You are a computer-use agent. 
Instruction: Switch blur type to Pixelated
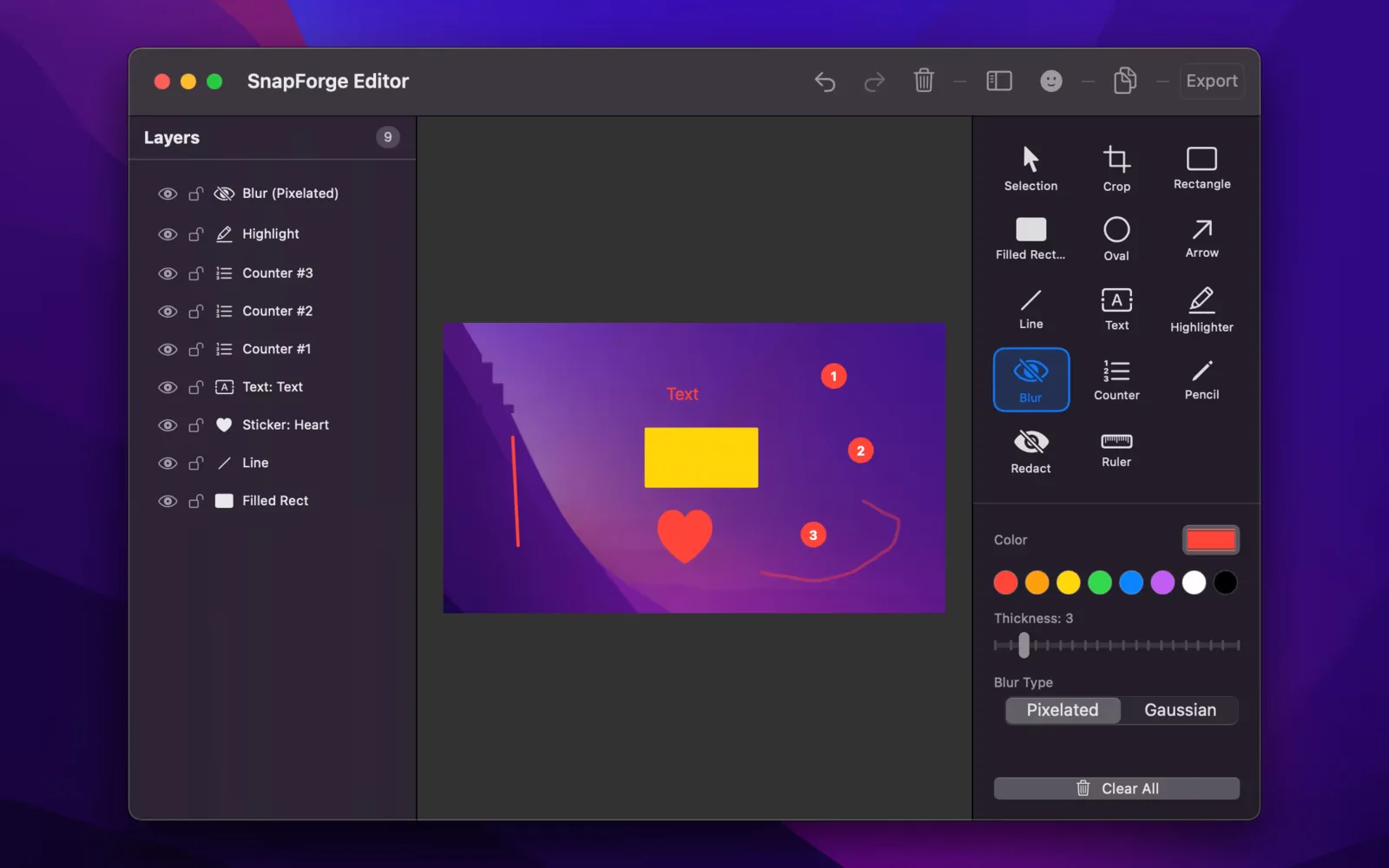click(1063, 710)
